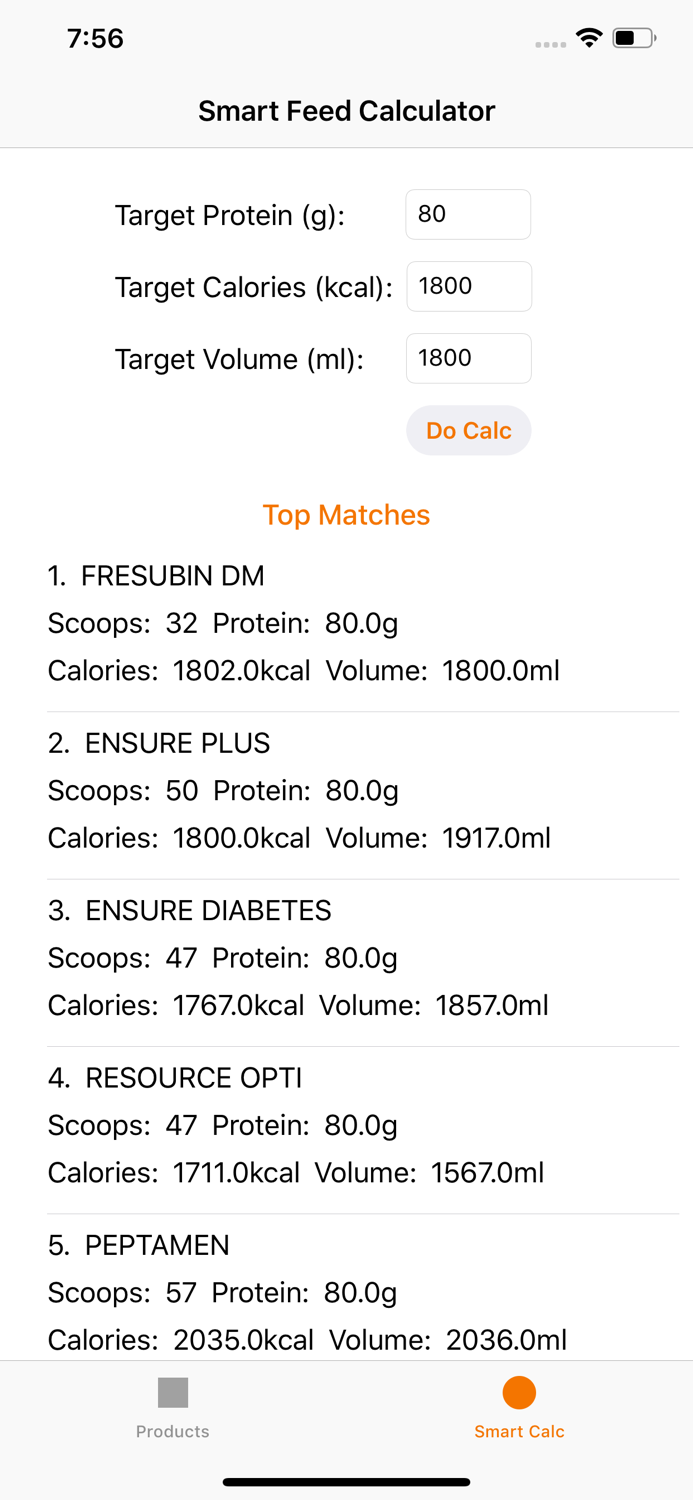This screenshot has width=693, height=1500.
Task: Select the Target Calories input field
Action: 468,286
